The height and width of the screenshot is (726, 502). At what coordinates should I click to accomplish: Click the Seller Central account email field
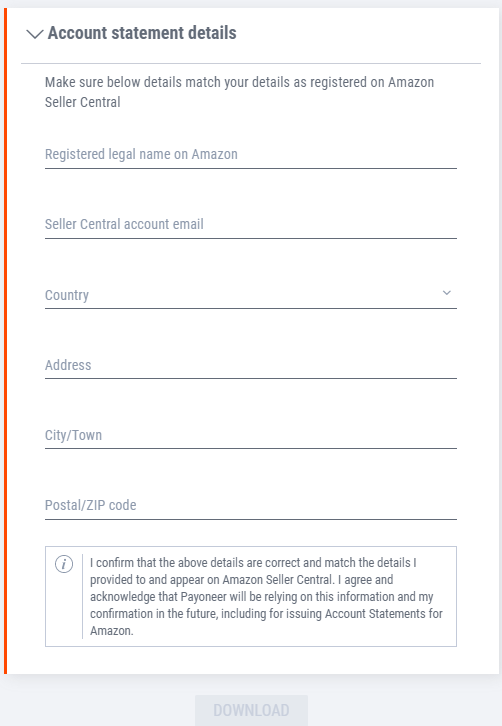coord(251,225)
